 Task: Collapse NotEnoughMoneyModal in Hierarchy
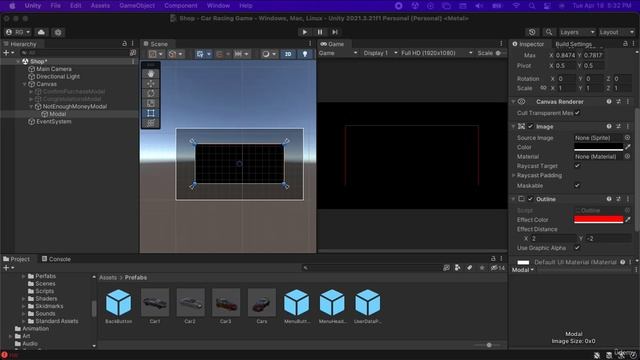click(x=31, y=107)
